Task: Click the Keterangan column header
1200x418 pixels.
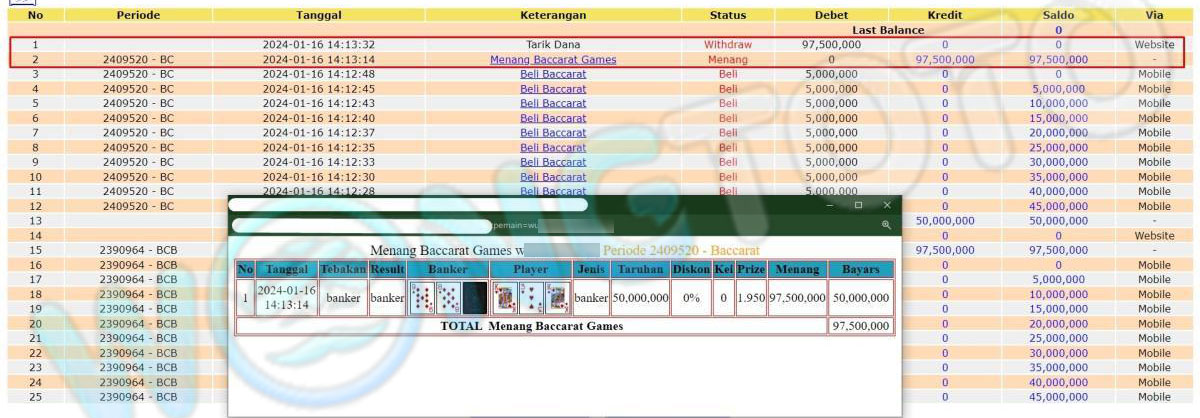Action: (553, 16)
